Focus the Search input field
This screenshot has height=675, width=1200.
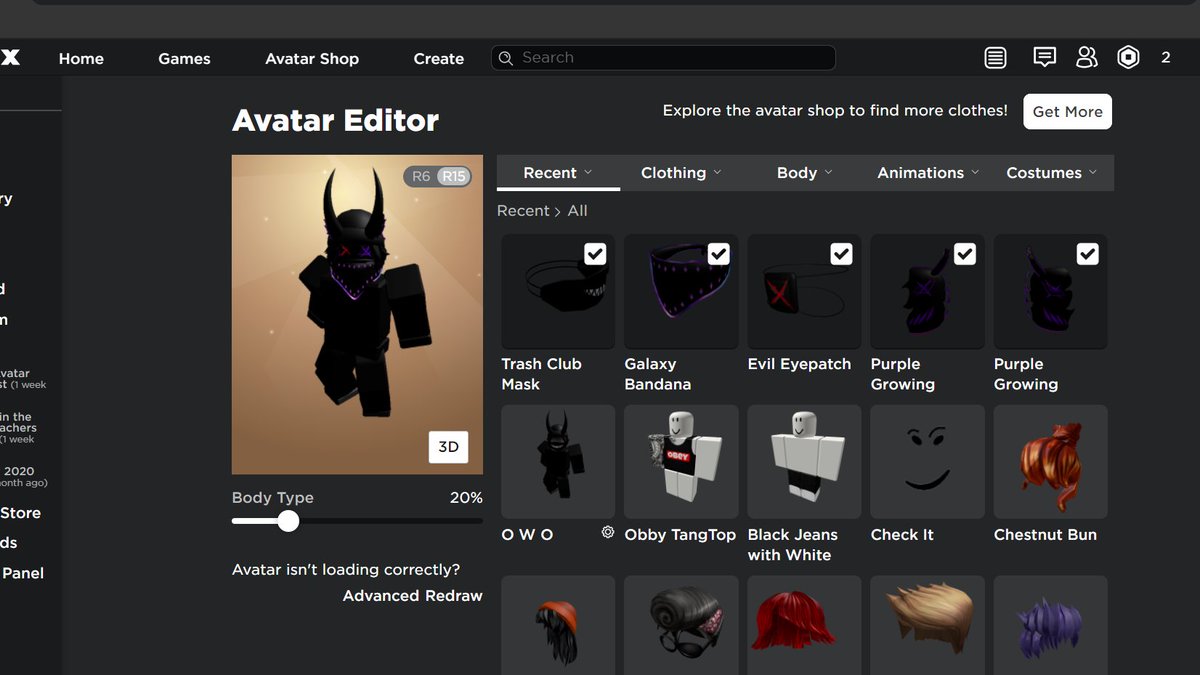point(663,58)
